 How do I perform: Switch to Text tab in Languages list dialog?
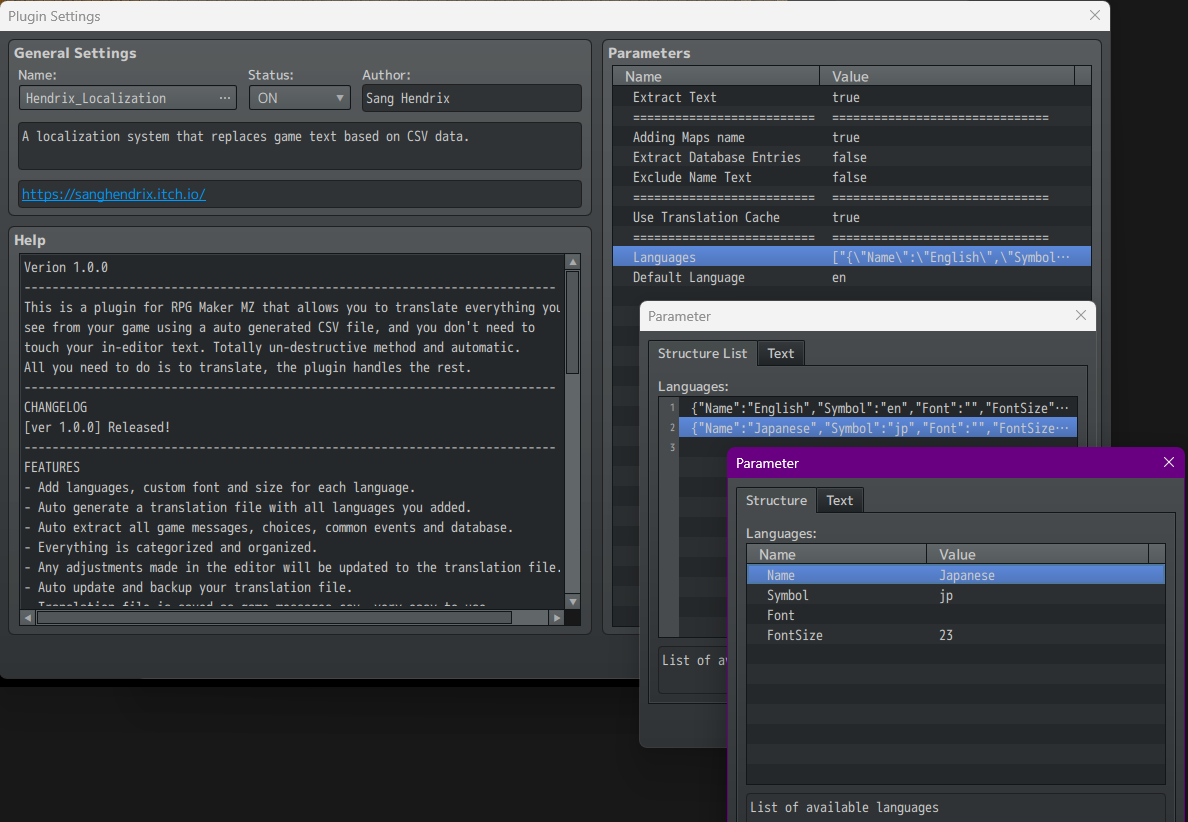point(780,353)
